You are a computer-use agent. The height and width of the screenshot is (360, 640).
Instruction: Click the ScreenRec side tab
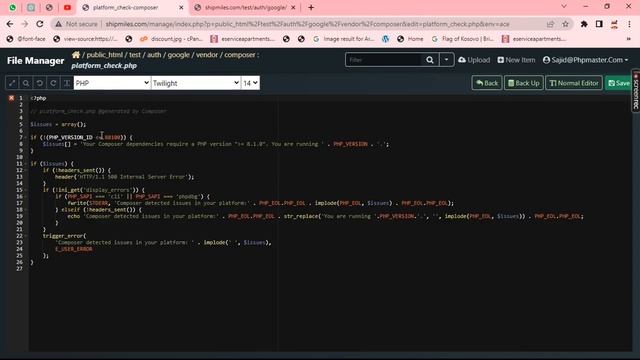tap(636, 91)
